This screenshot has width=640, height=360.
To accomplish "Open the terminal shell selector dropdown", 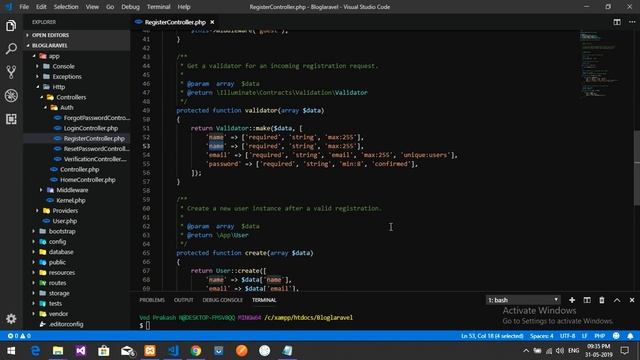I will click(523, 300).
